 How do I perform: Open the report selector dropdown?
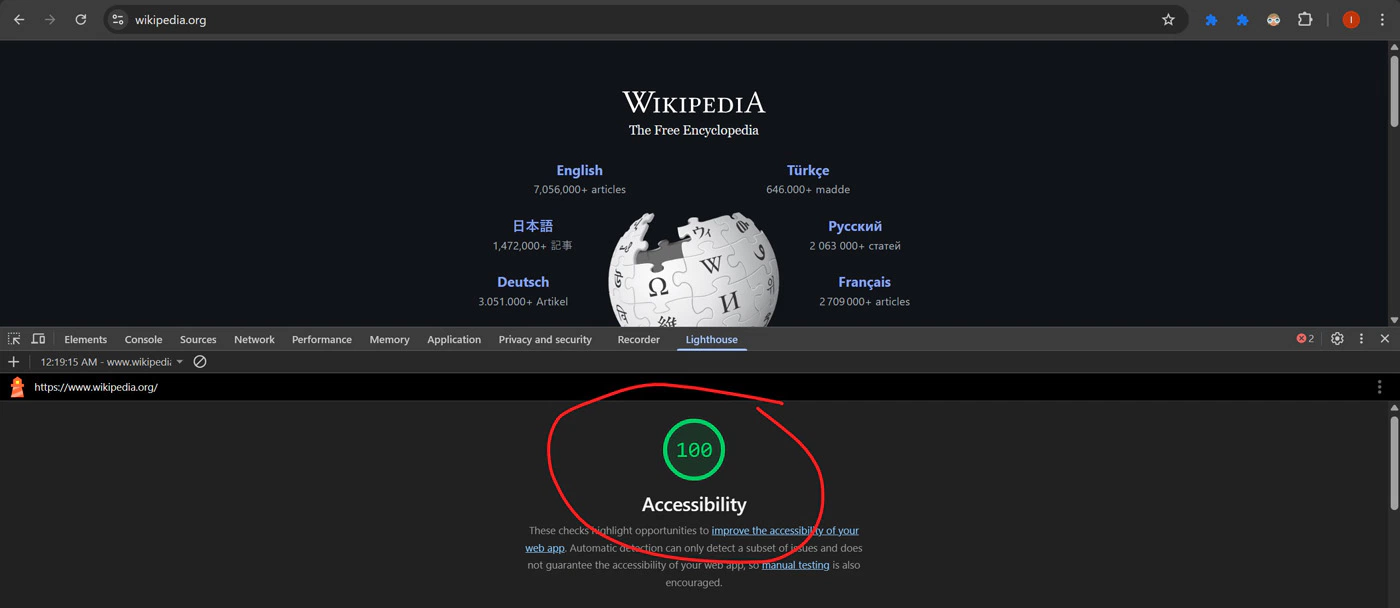tap(112, 362)
